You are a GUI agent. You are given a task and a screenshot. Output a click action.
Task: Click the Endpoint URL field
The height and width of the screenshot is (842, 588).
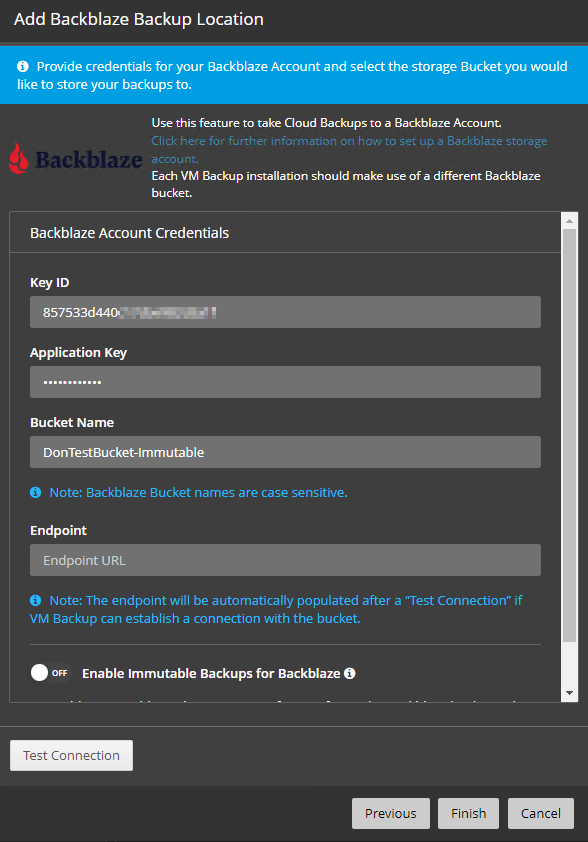point(285,560)
